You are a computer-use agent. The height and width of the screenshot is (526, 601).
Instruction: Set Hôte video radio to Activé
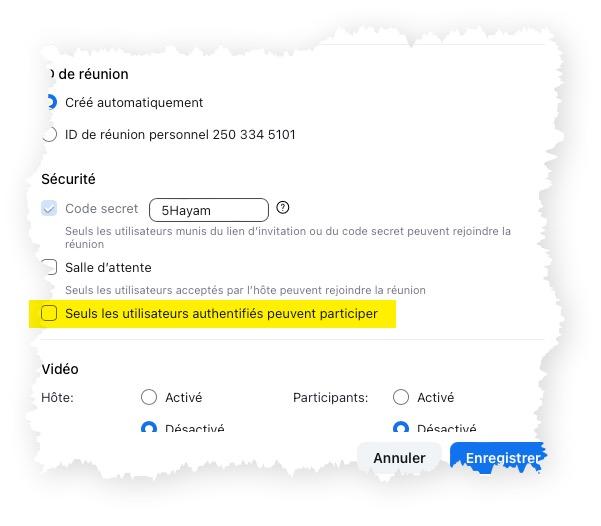click(x=149, y=397)
